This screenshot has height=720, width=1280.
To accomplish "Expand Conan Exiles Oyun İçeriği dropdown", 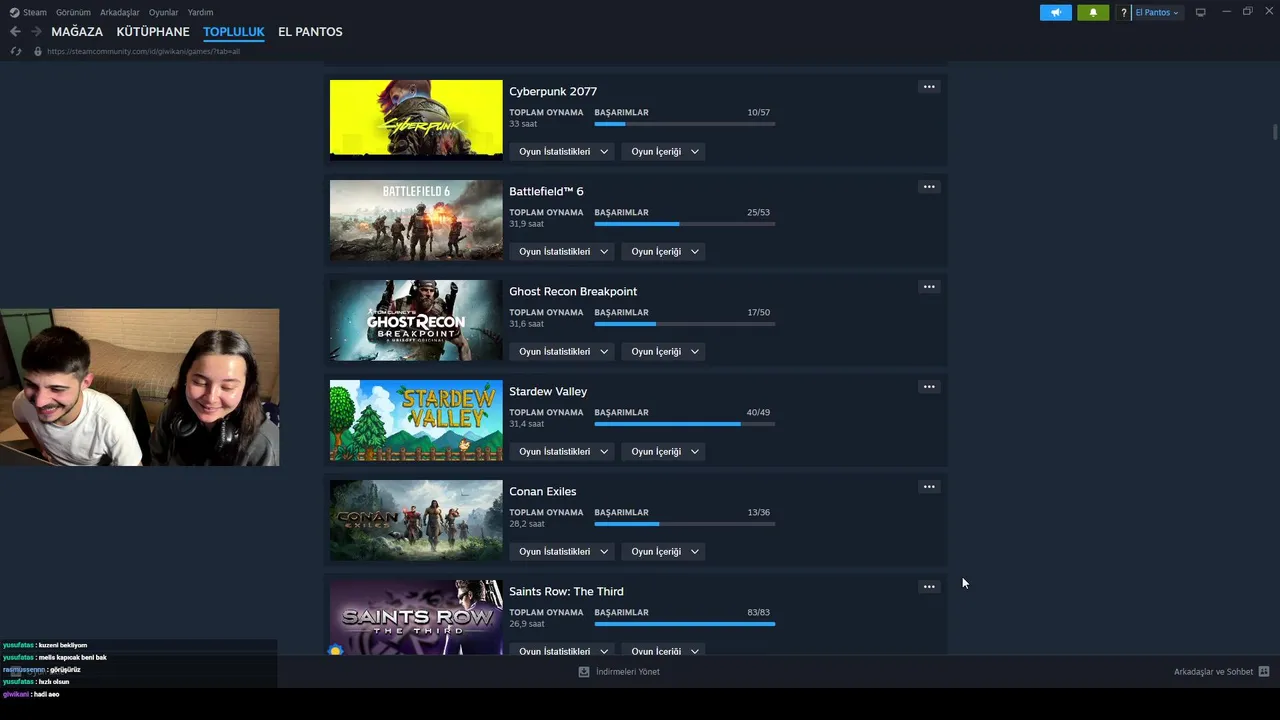I will pos(664,552).
